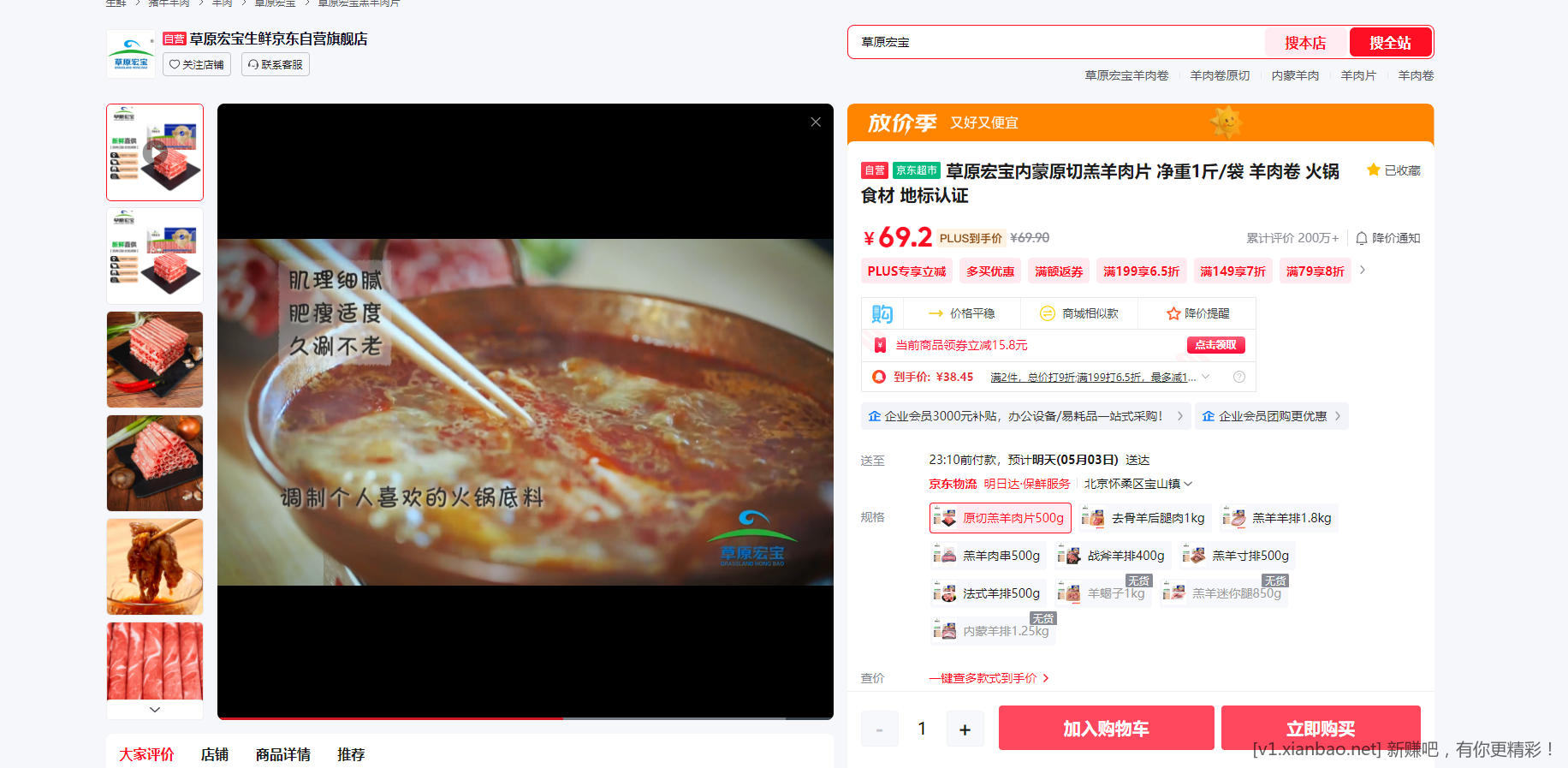Switch to the 商品详情 tab
The height and width of the screenshot is (768, 1568).
tap(282, 754)
